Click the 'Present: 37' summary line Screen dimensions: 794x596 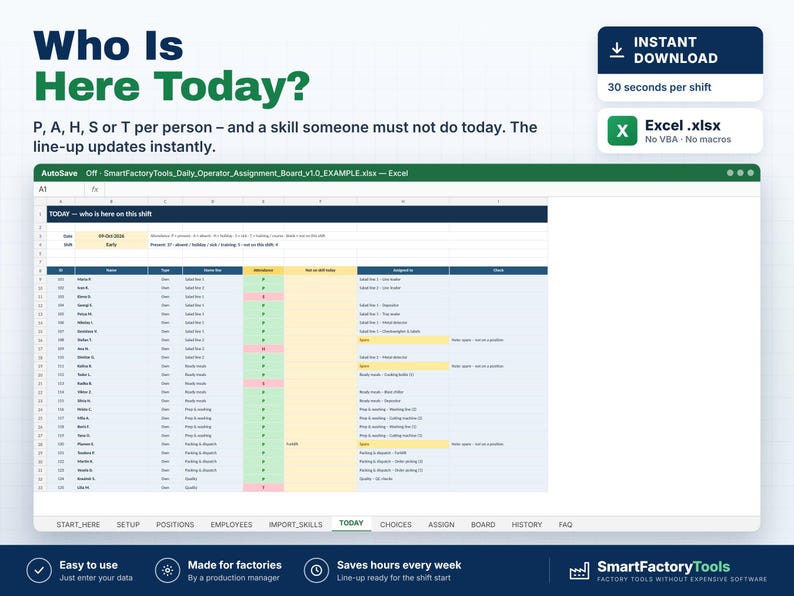214,245
